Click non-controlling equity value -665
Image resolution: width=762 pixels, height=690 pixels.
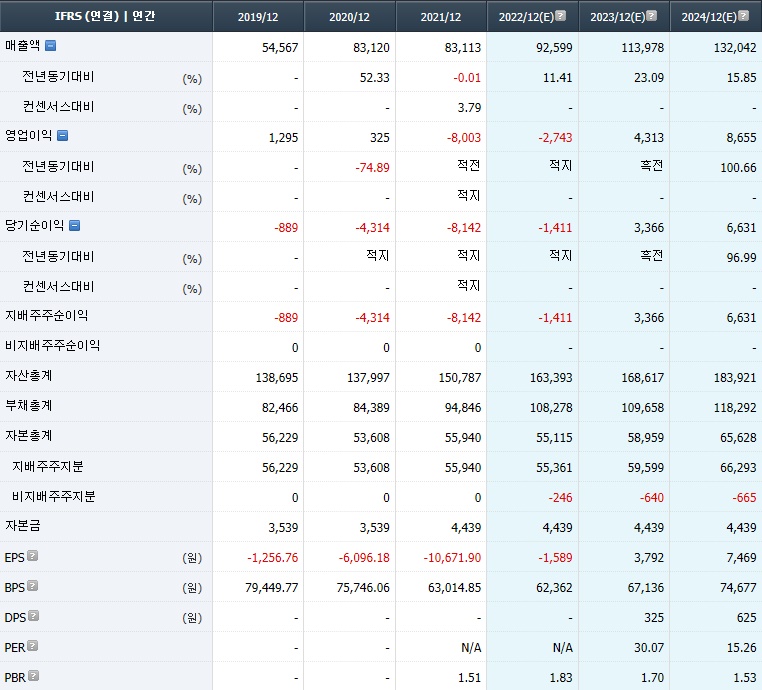point(744,498)
